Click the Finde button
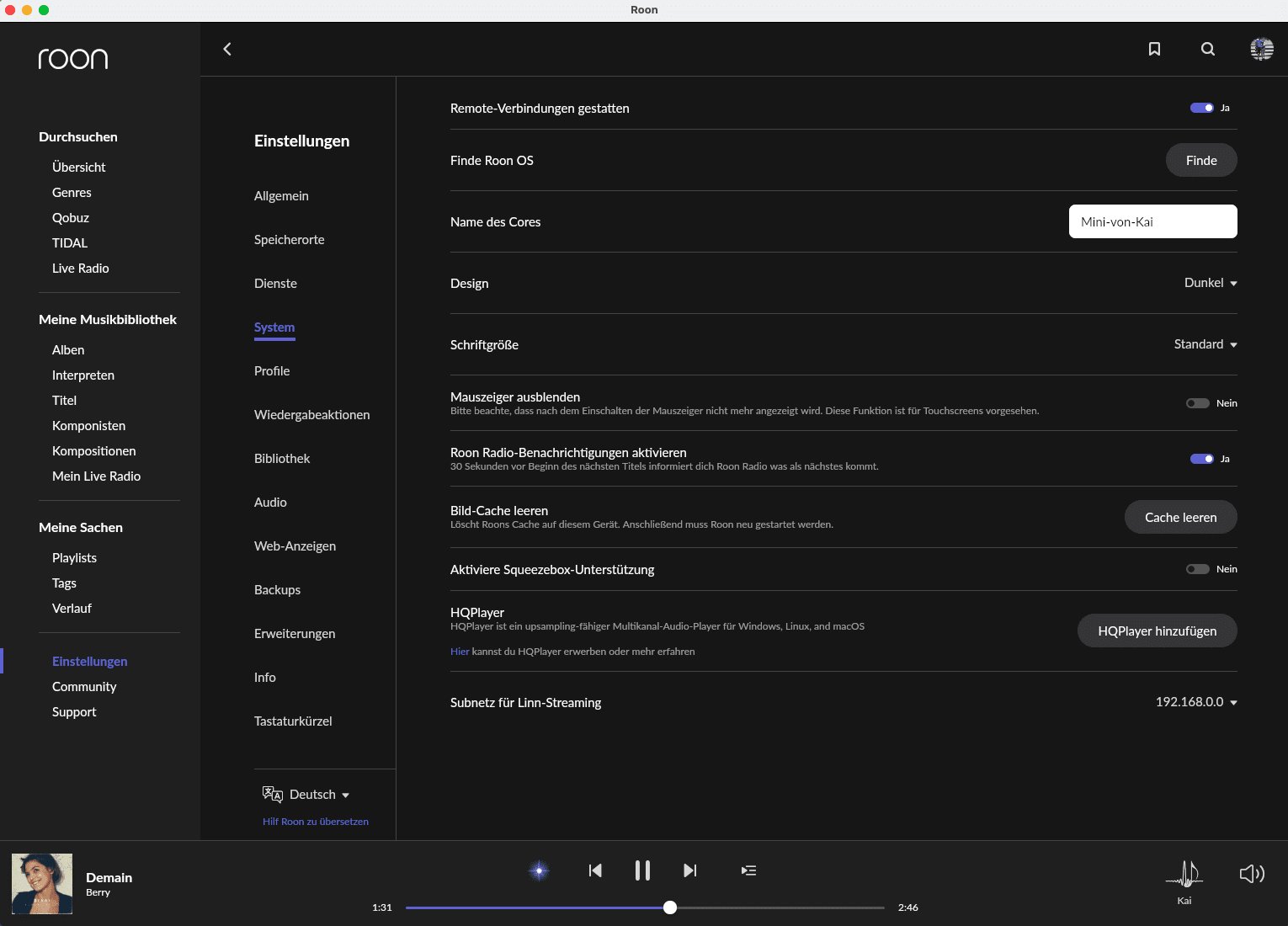Viewport: 1288px width, 926px height. tap(1201, 160)
